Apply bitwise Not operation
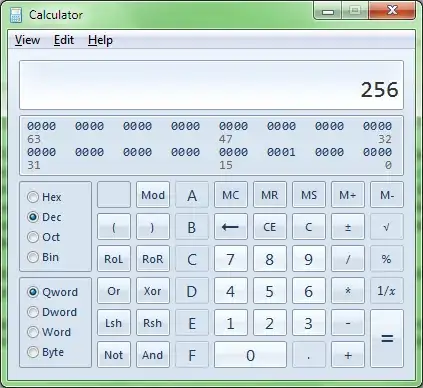 [114, 355]
